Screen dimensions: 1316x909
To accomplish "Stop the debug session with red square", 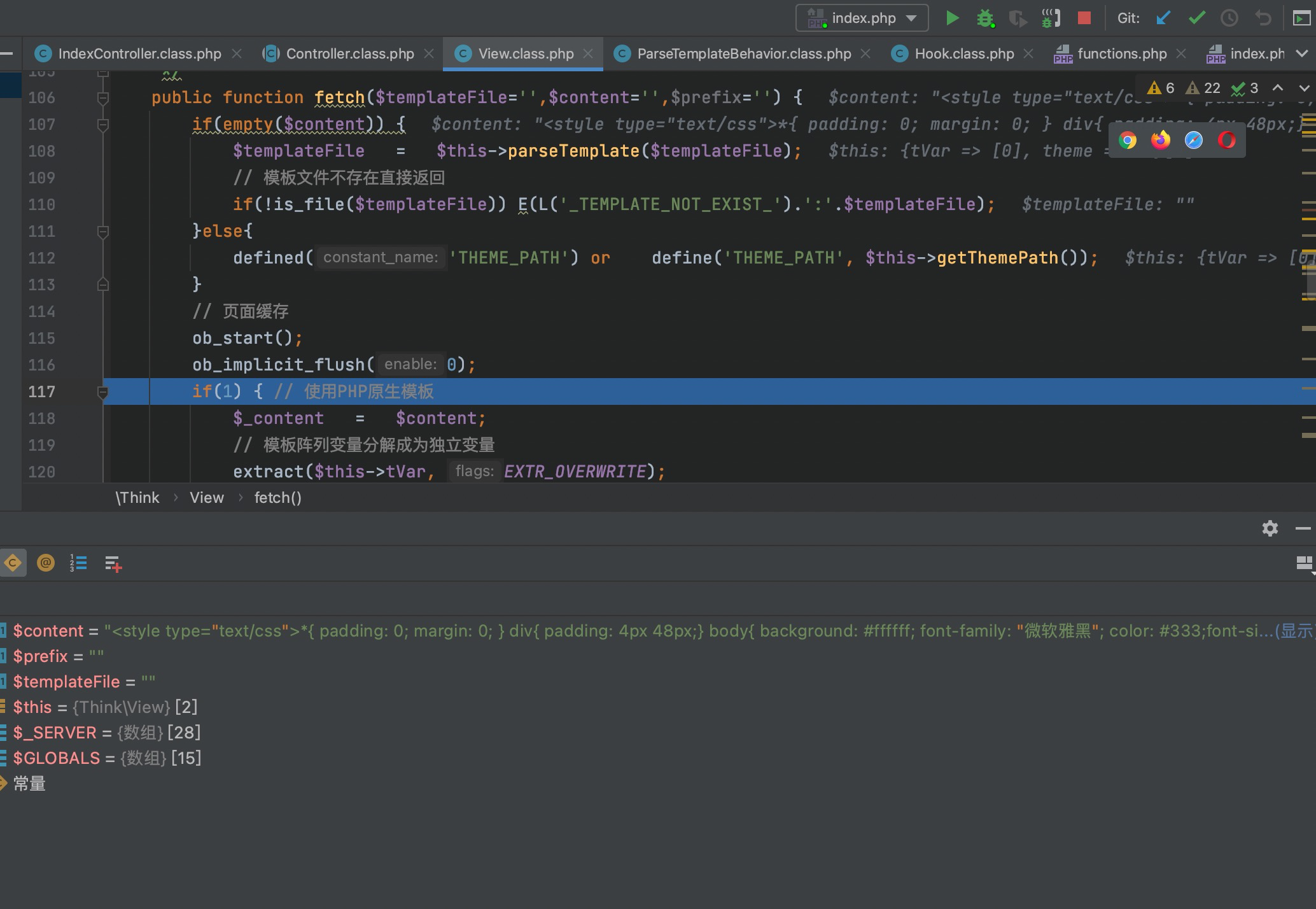I will click(1084, 18).
